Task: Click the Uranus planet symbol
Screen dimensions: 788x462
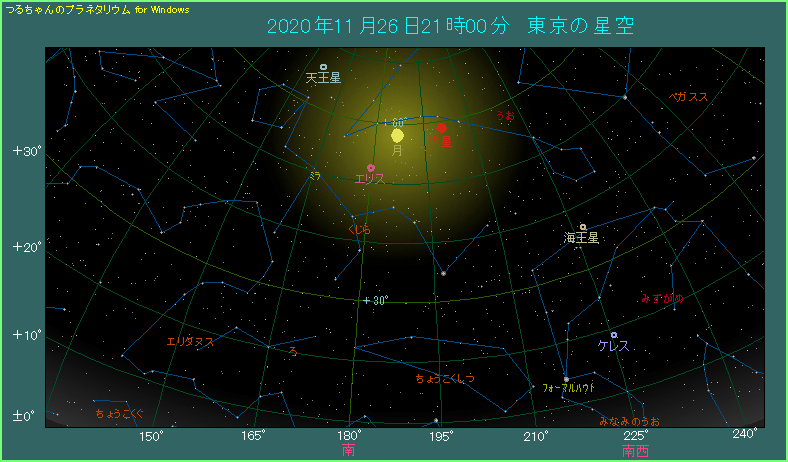Action: [x=323, y=67]
